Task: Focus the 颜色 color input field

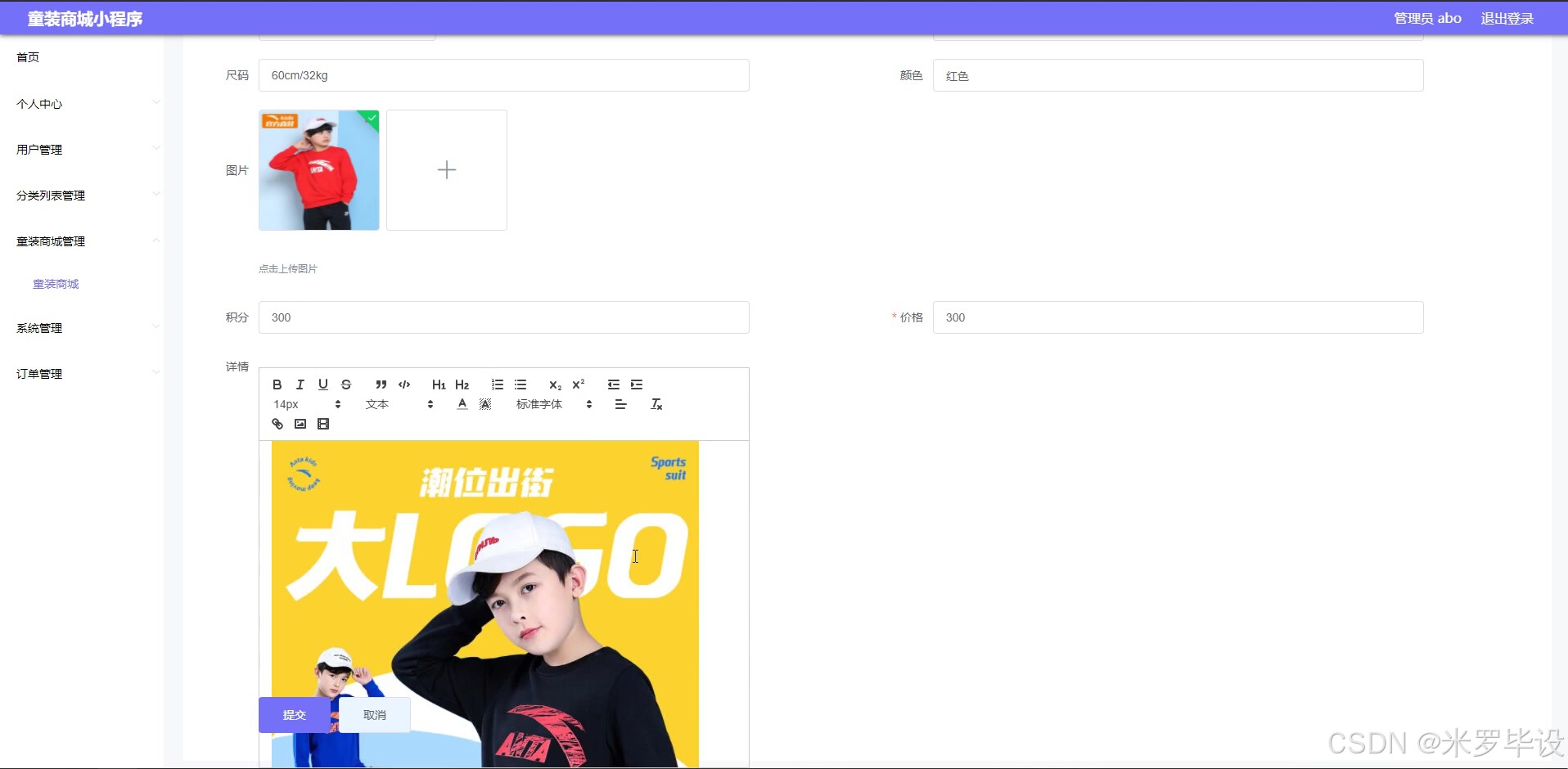Action: pyautogui.click(x=1178, y=75)
